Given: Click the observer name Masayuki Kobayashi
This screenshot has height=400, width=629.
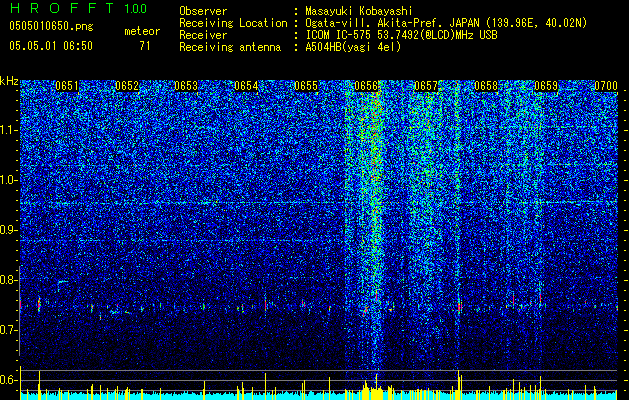Looking at the screenshot, I should point(359,11).
